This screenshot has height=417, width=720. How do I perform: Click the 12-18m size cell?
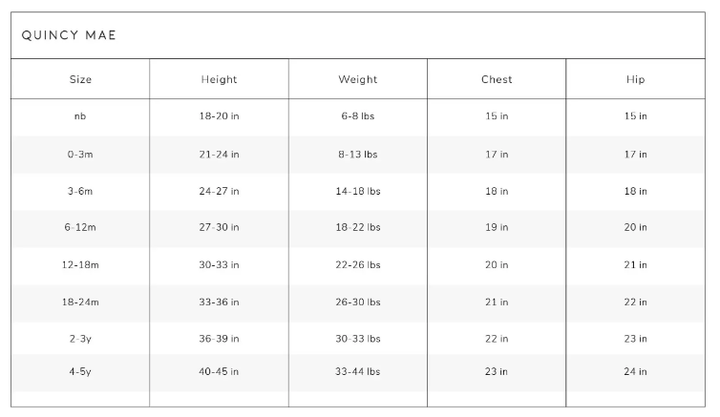(80, 265)
